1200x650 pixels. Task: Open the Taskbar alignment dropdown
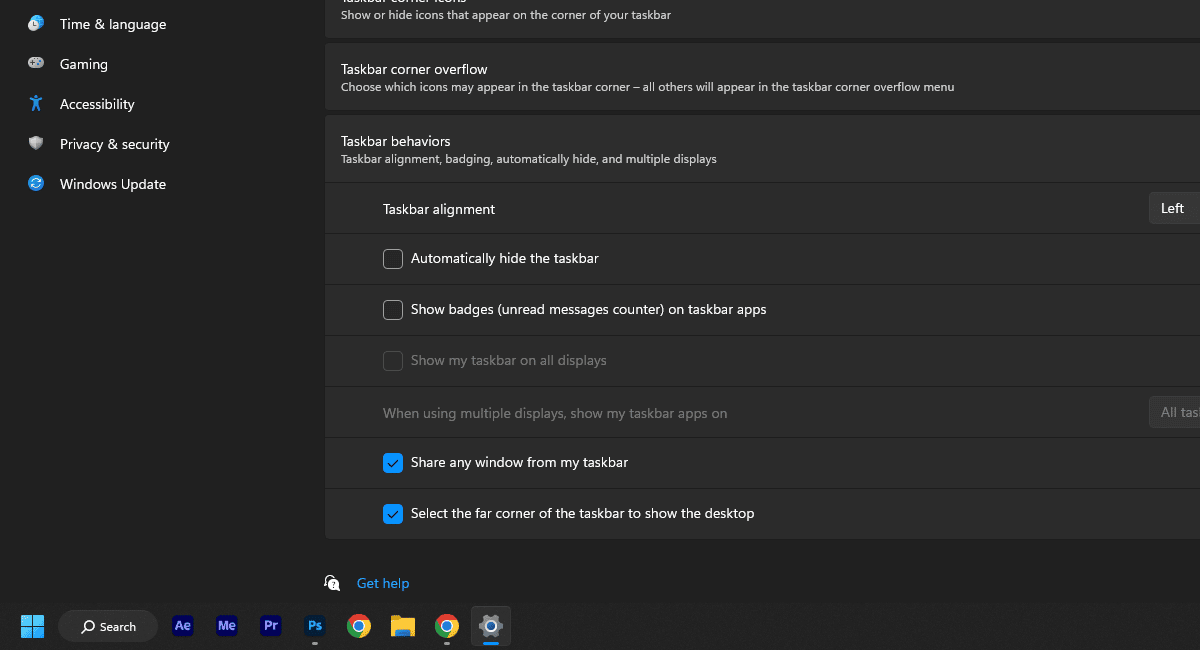pos(1174,208)
